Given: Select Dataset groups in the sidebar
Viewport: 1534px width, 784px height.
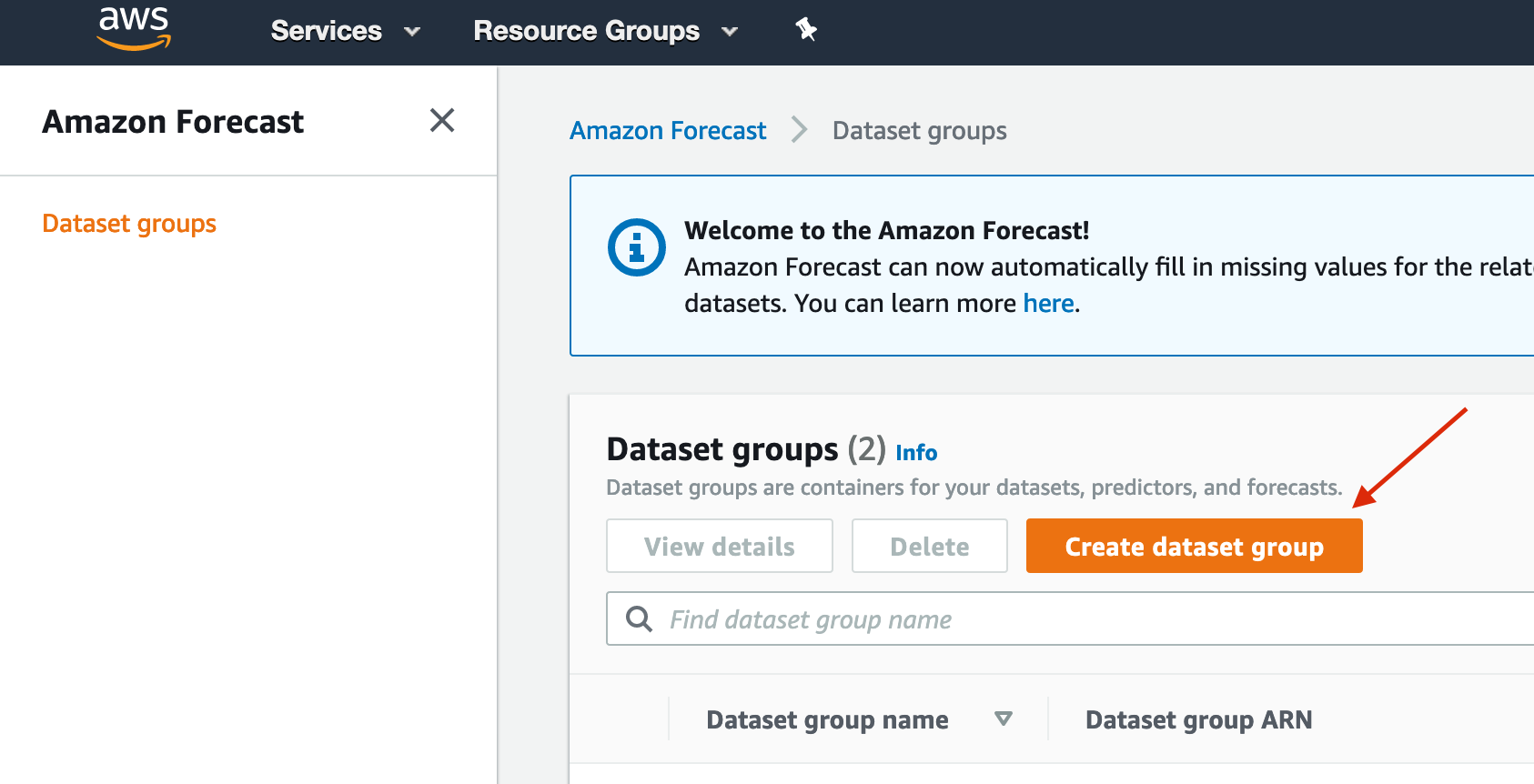Looking at the screenshot, I should 129,224.
